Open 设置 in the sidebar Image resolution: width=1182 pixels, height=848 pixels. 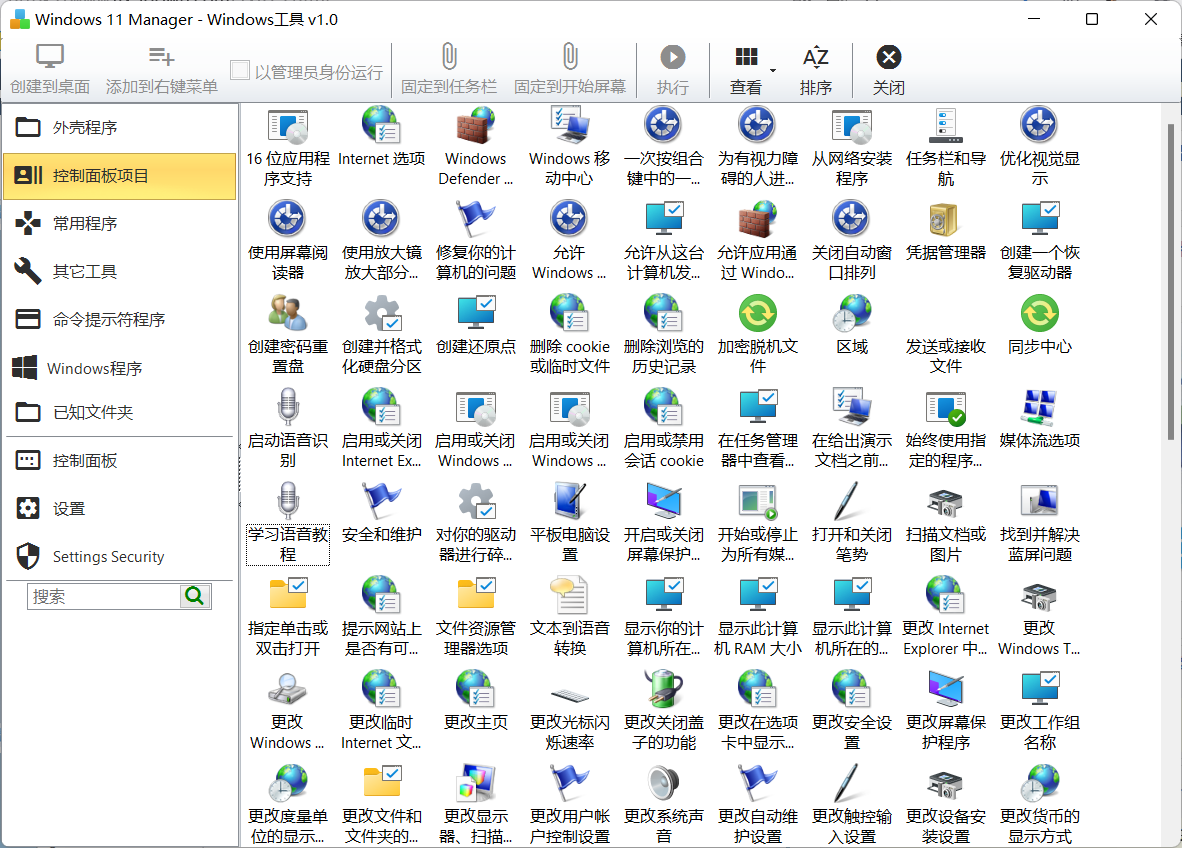click(119, 509)
